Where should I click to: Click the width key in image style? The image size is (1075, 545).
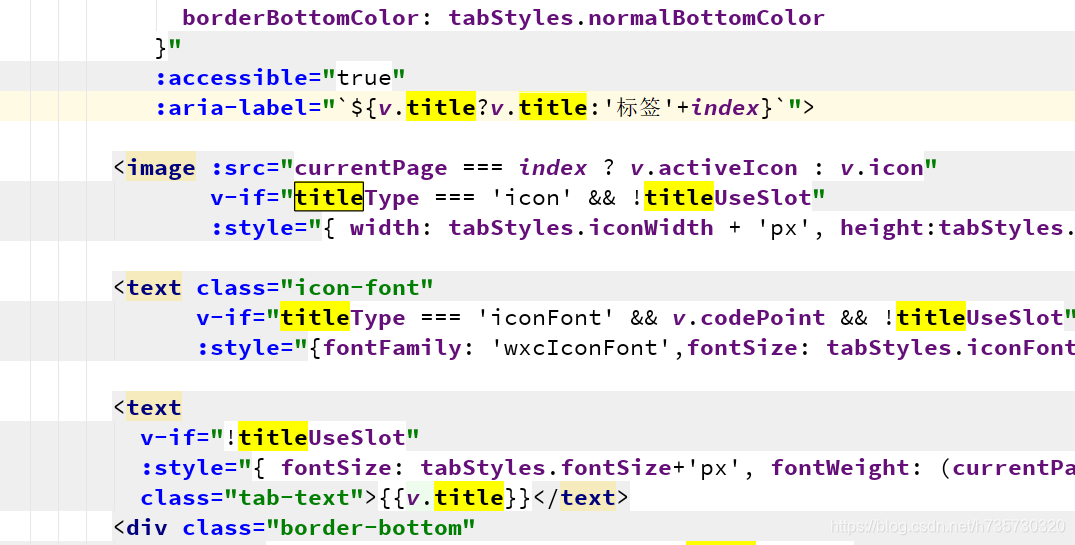[385, 228]
